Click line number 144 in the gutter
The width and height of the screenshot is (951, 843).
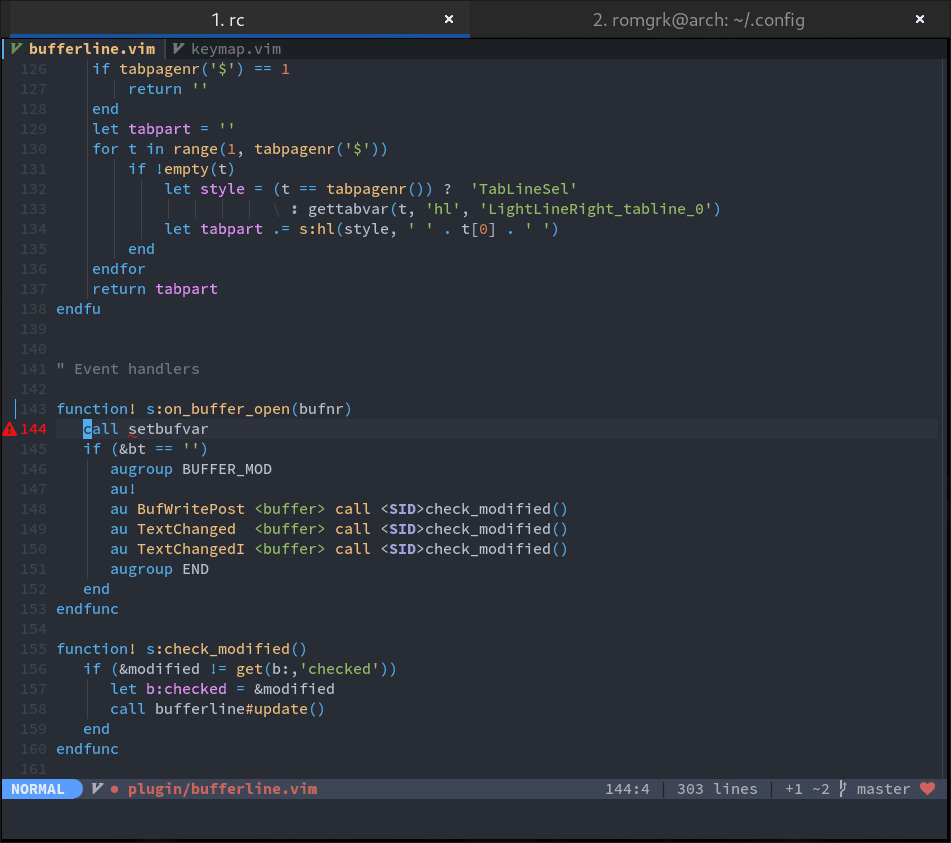point(33,429)
